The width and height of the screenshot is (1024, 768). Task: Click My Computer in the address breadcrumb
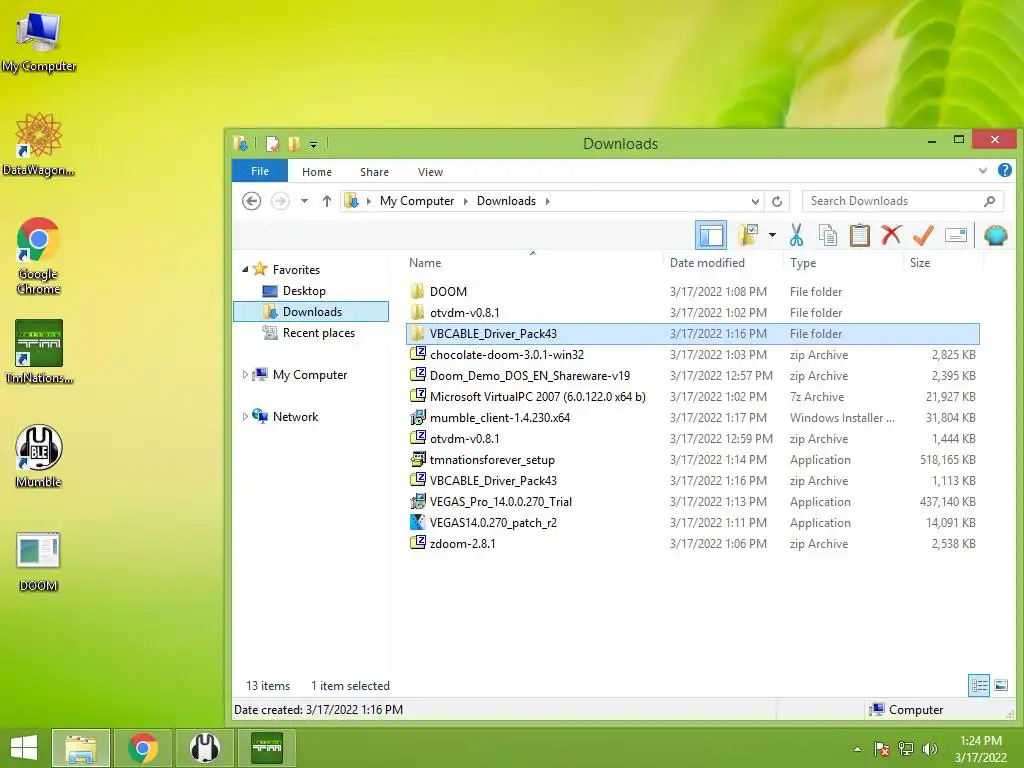(417, 201)
